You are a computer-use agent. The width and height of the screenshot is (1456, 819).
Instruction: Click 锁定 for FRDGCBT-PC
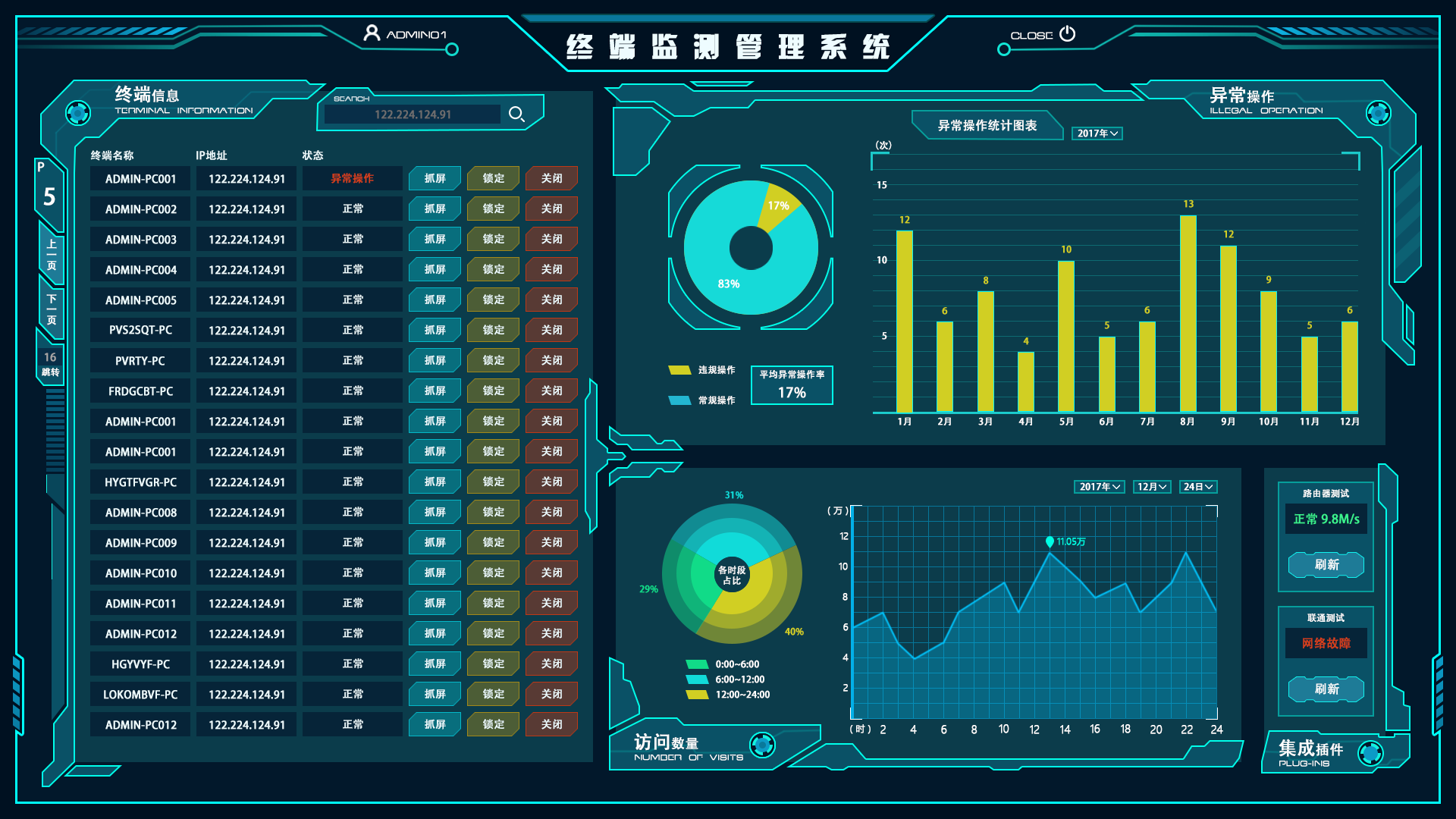point(493,391)
